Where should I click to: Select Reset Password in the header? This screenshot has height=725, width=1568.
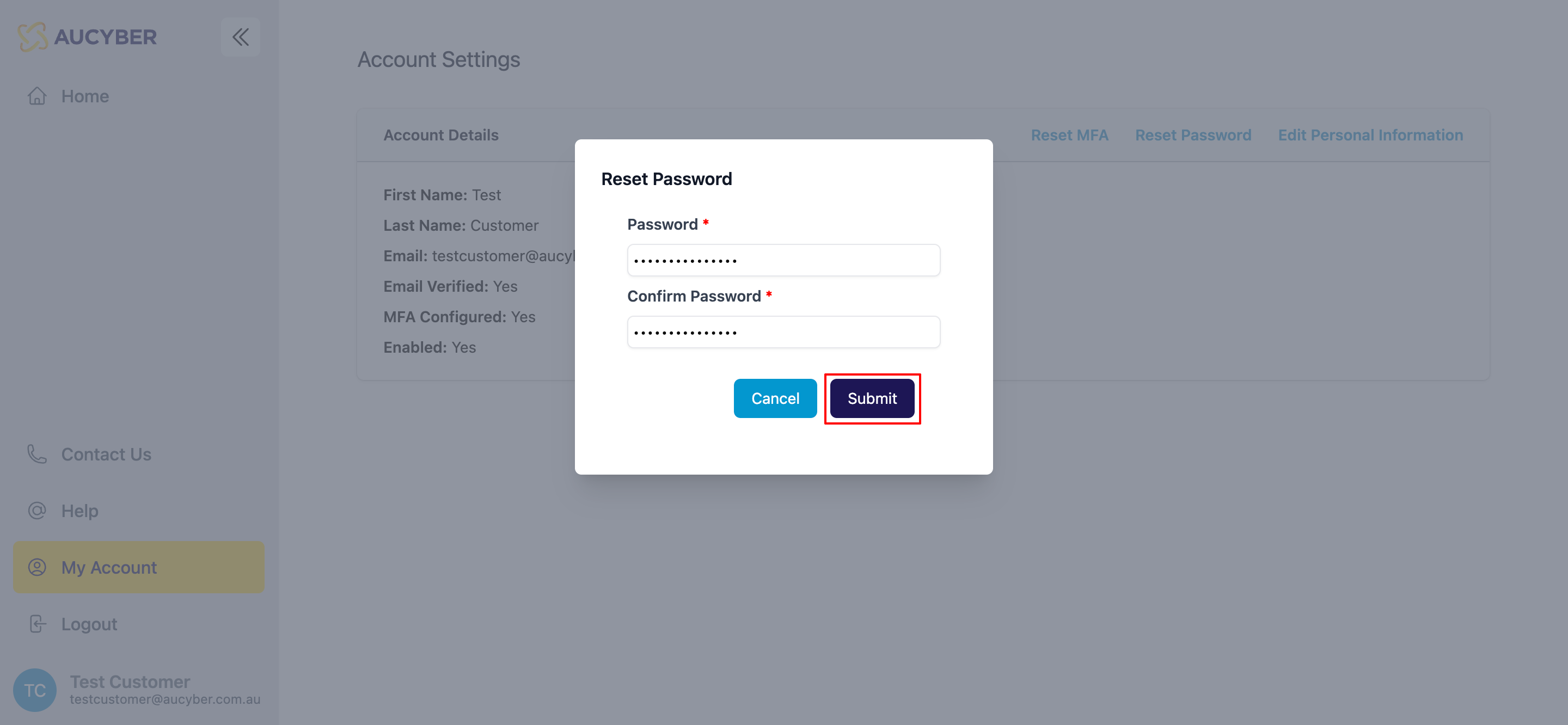pos(1193,134)
